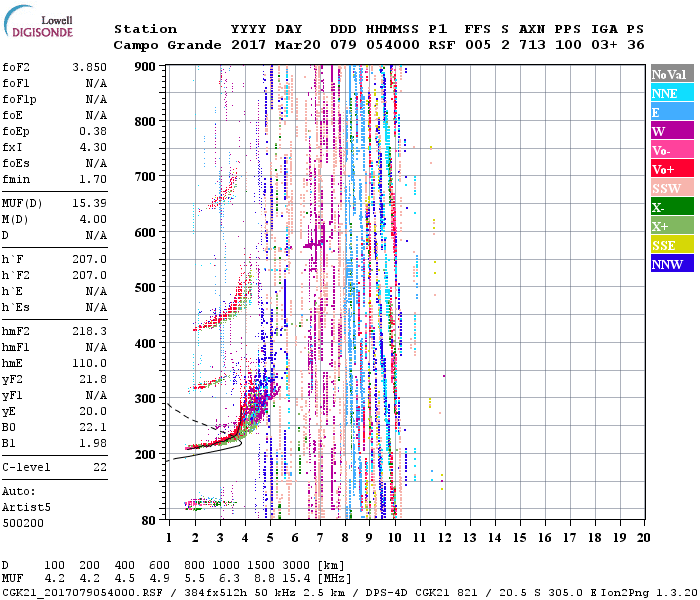Screen dimensions: 700x600
Task: Select the Vo+ red legend swatch
Action: [672, 169]
